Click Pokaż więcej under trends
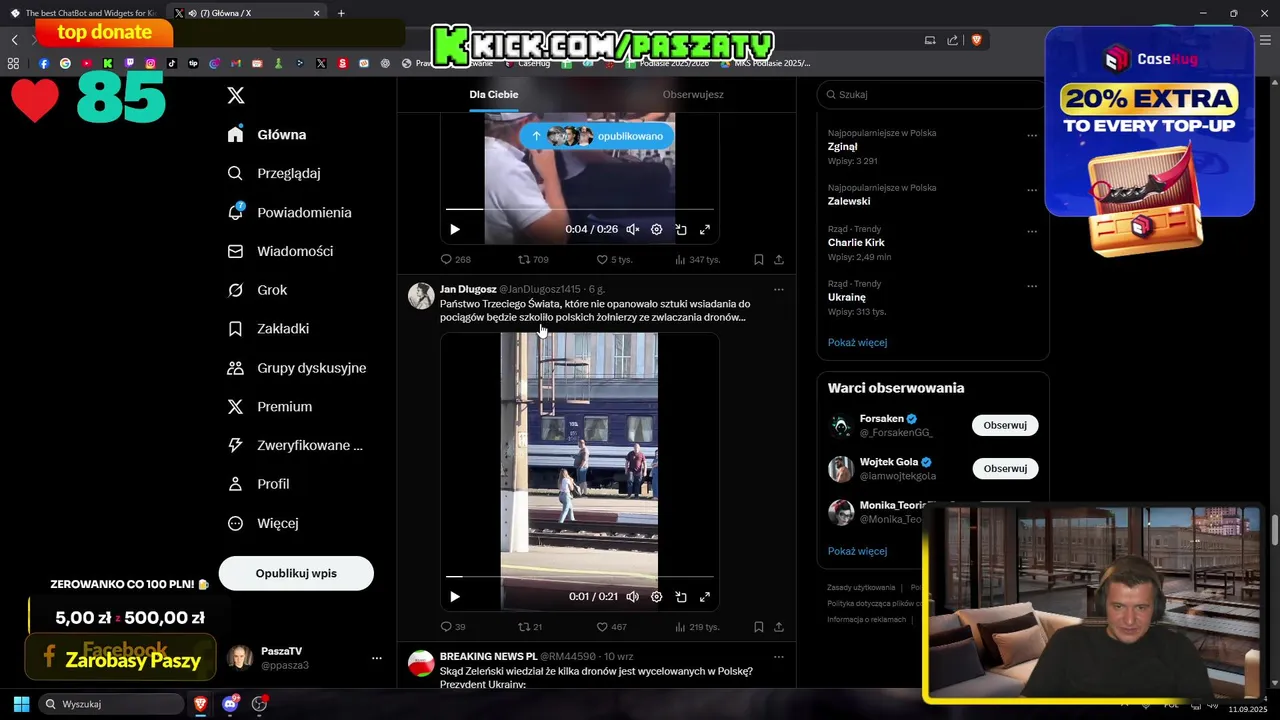 pyautogui.click(x=857, y=342)
